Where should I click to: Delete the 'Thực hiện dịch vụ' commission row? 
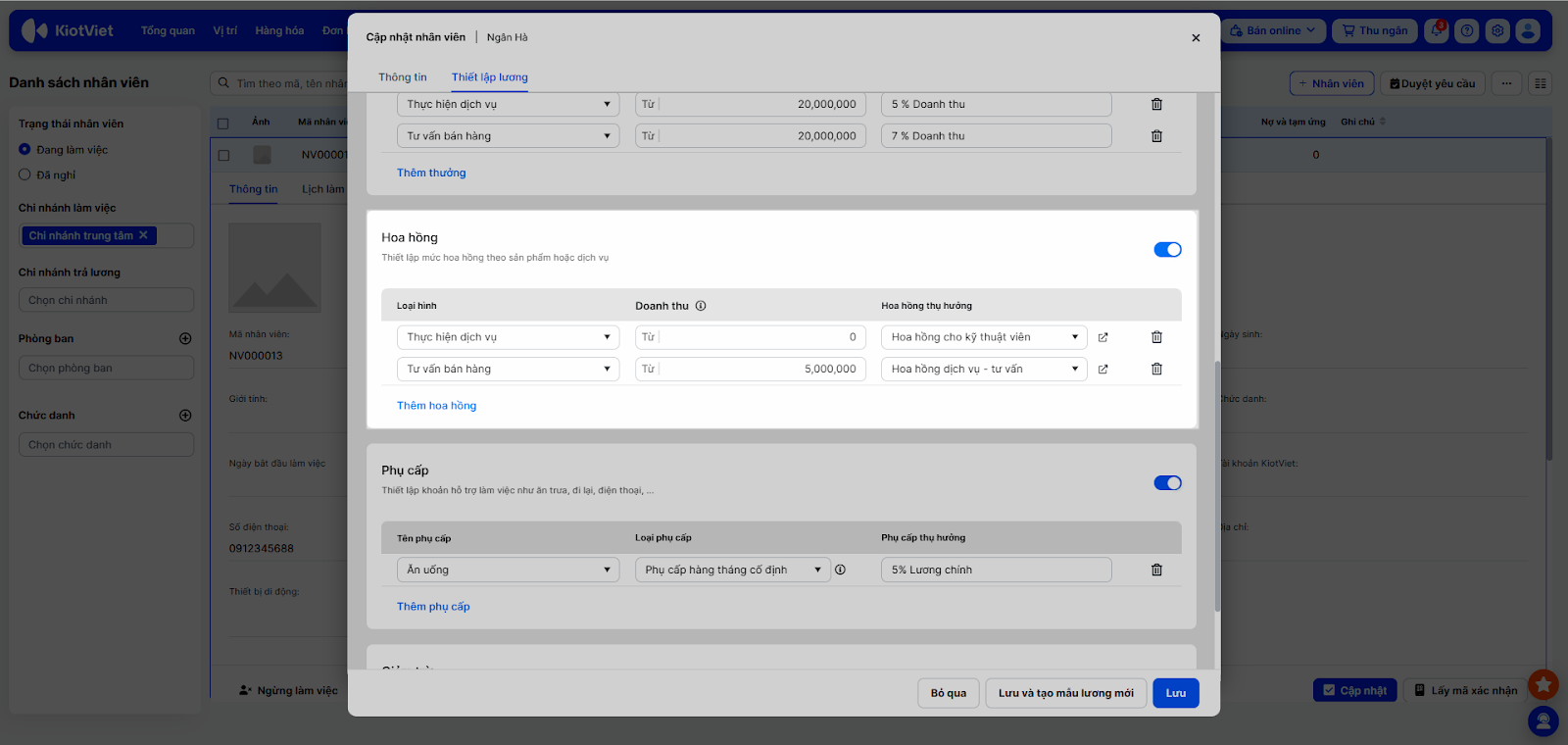pyautogui.click(x=1156, y=337)
